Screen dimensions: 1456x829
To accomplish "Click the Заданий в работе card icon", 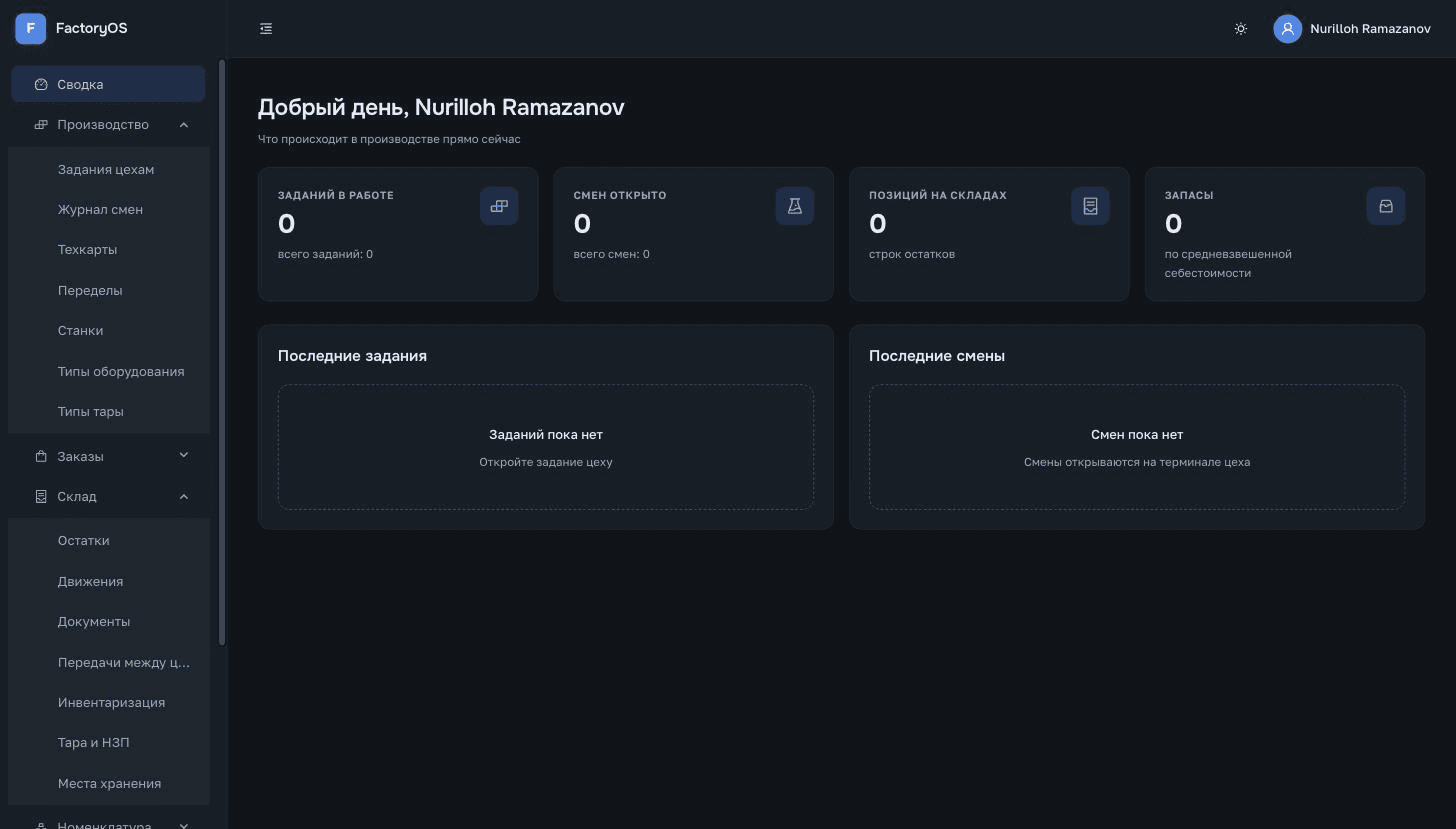I will pos(499,206).
